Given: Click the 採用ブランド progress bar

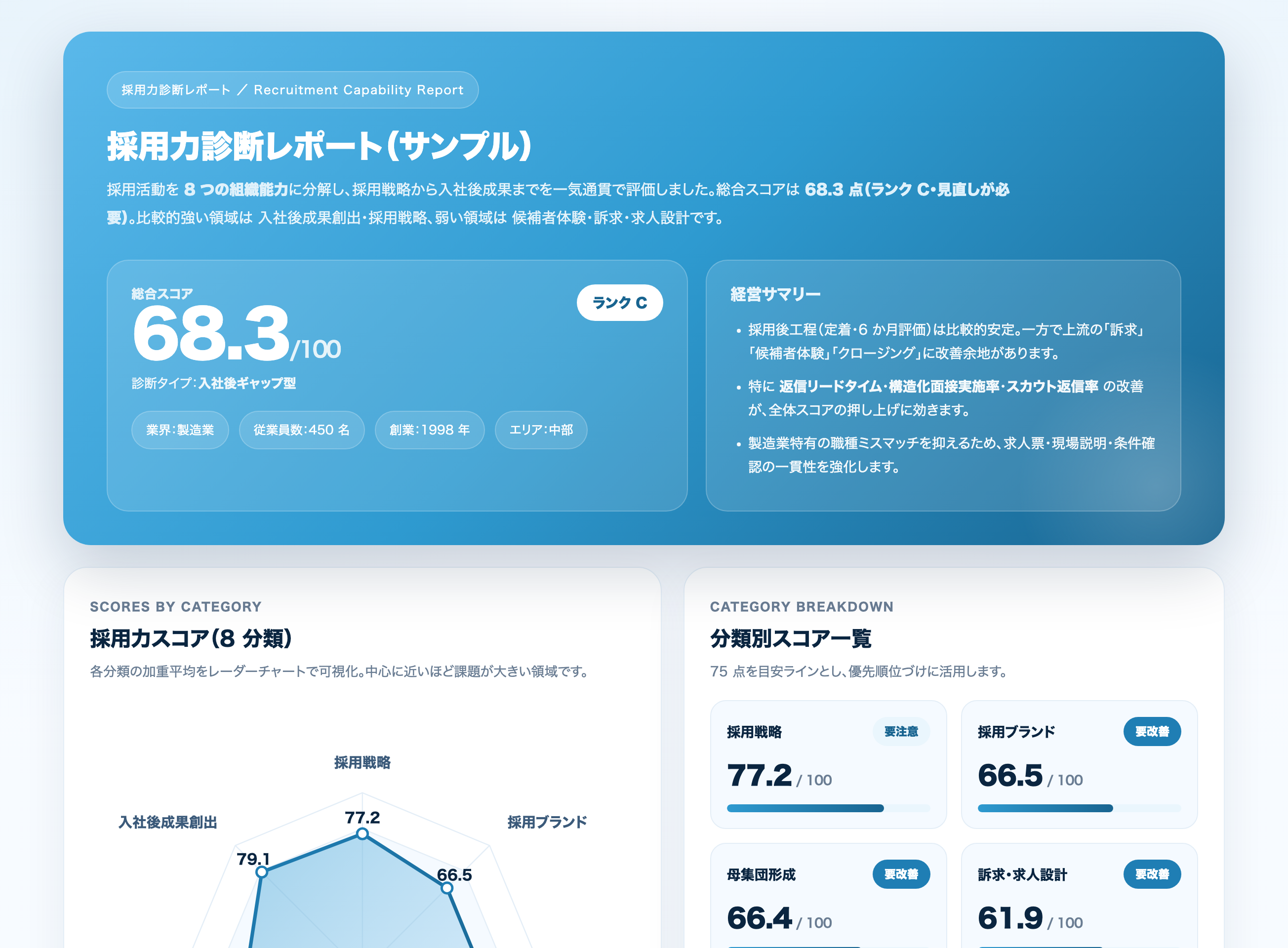Looking at the screenshot, I should (x=1079, y=808).
